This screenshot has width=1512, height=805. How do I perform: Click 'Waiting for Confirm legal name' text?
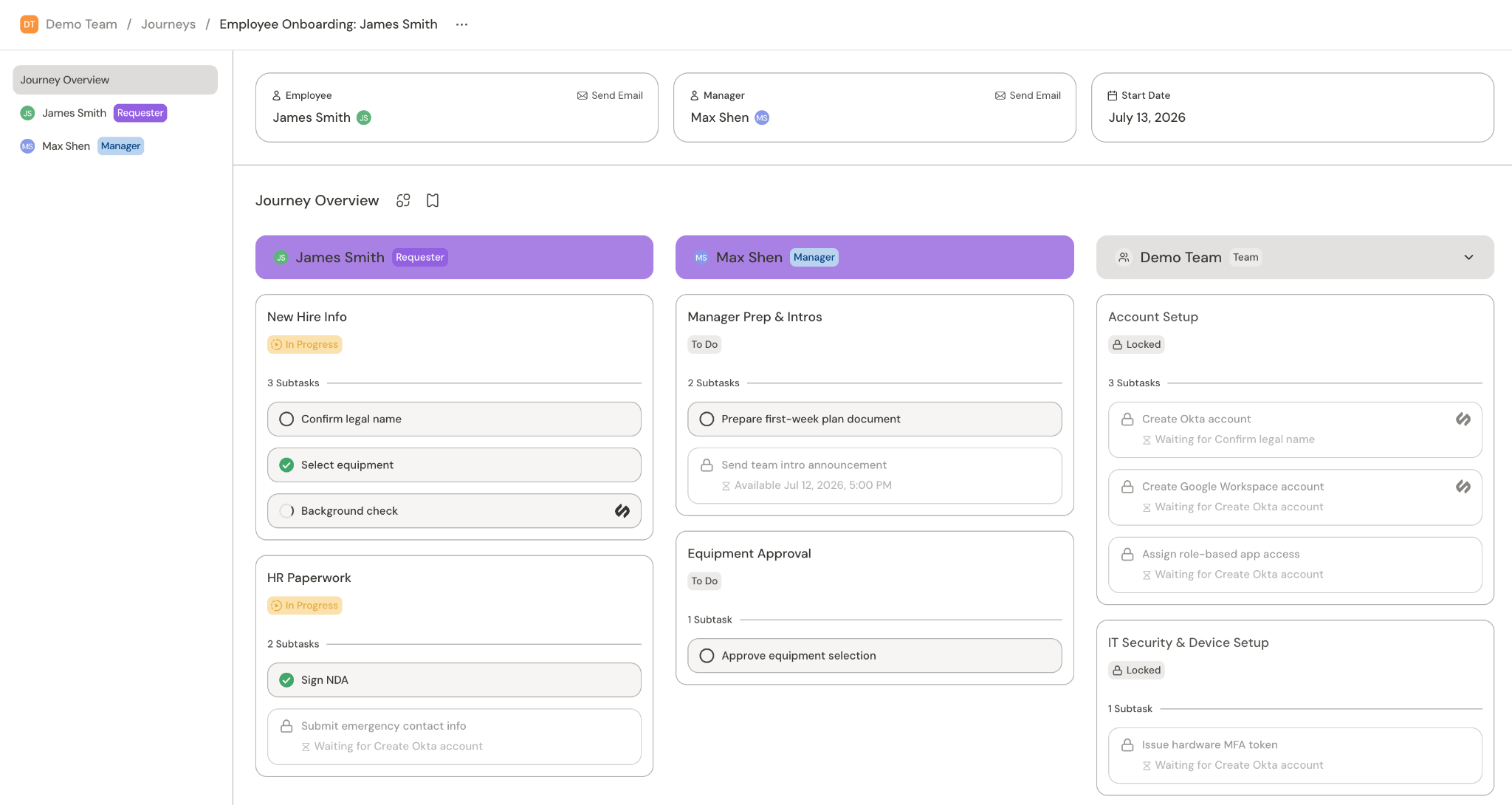[x=1234, y=439]
